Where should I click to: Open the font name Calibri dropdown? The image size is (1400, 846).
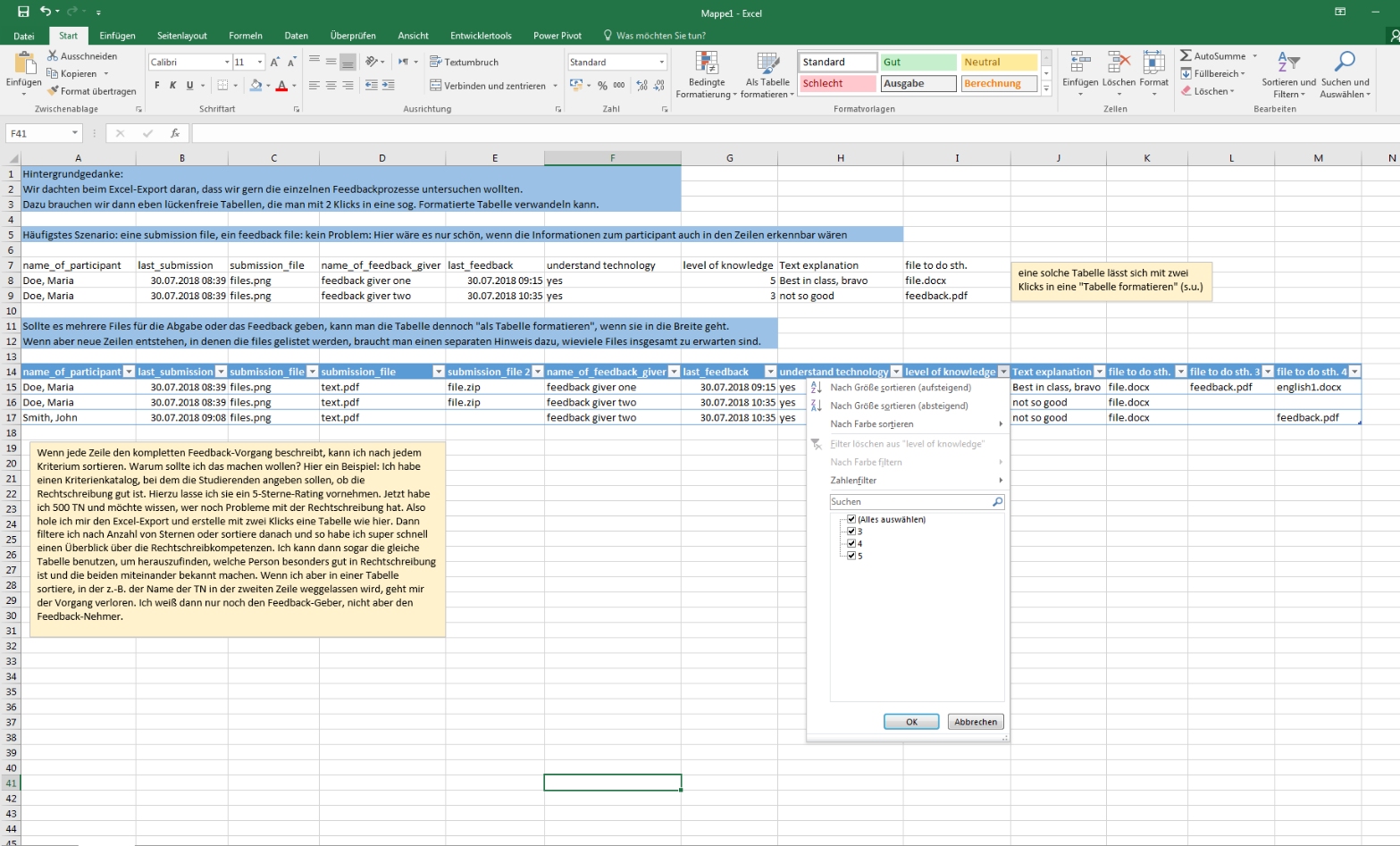(227, 63)
